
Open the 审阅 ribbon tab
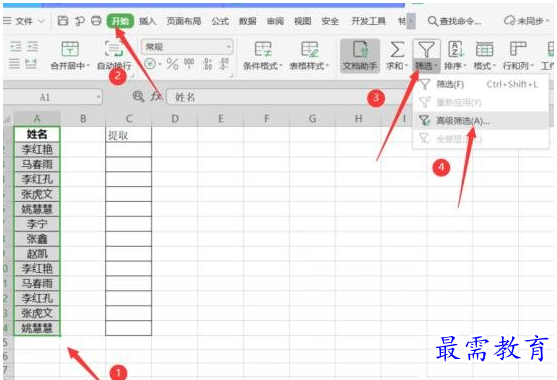[275, 21]
